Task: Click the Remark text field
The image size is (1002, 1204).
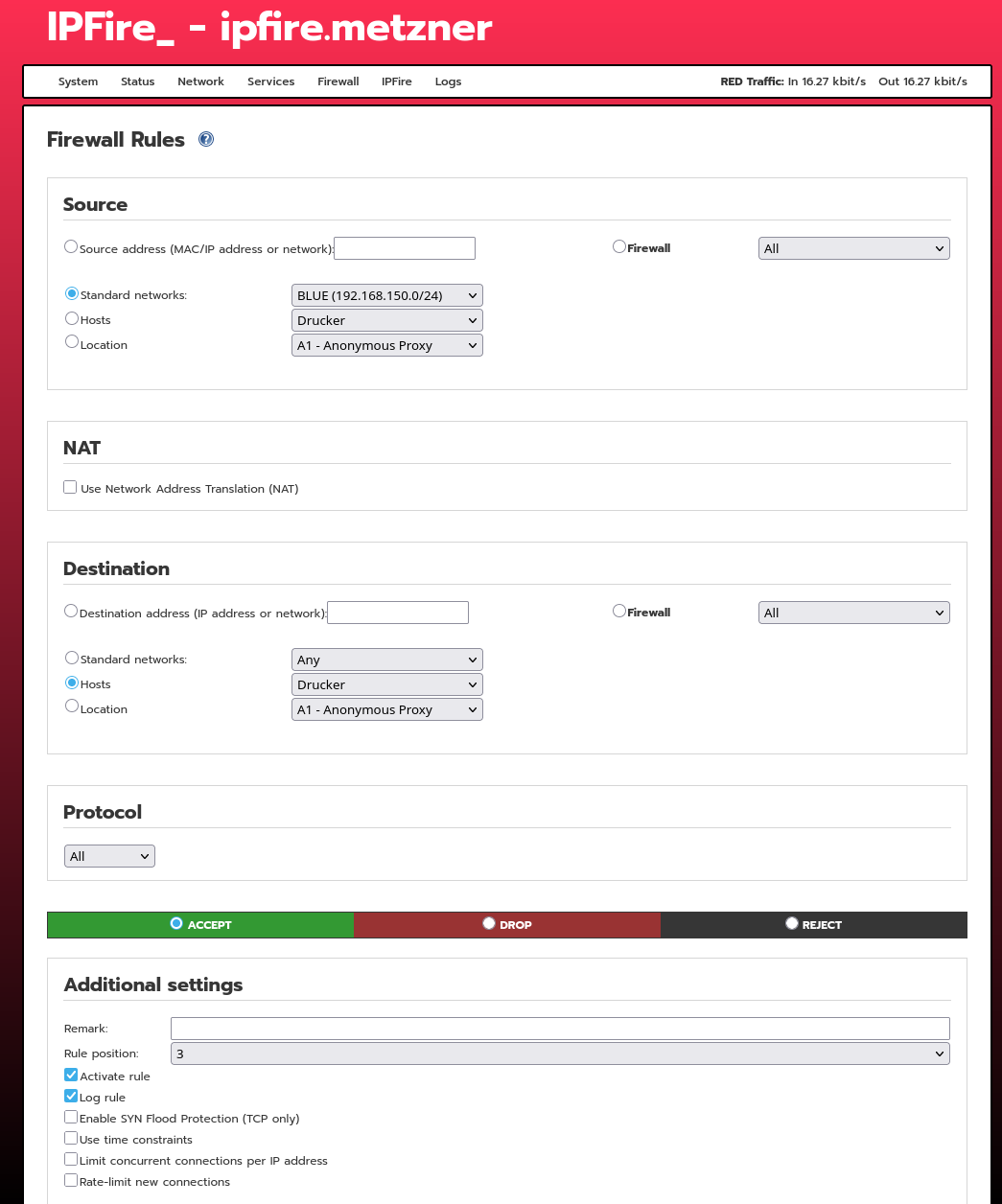Action: (x=560, y=1029)
